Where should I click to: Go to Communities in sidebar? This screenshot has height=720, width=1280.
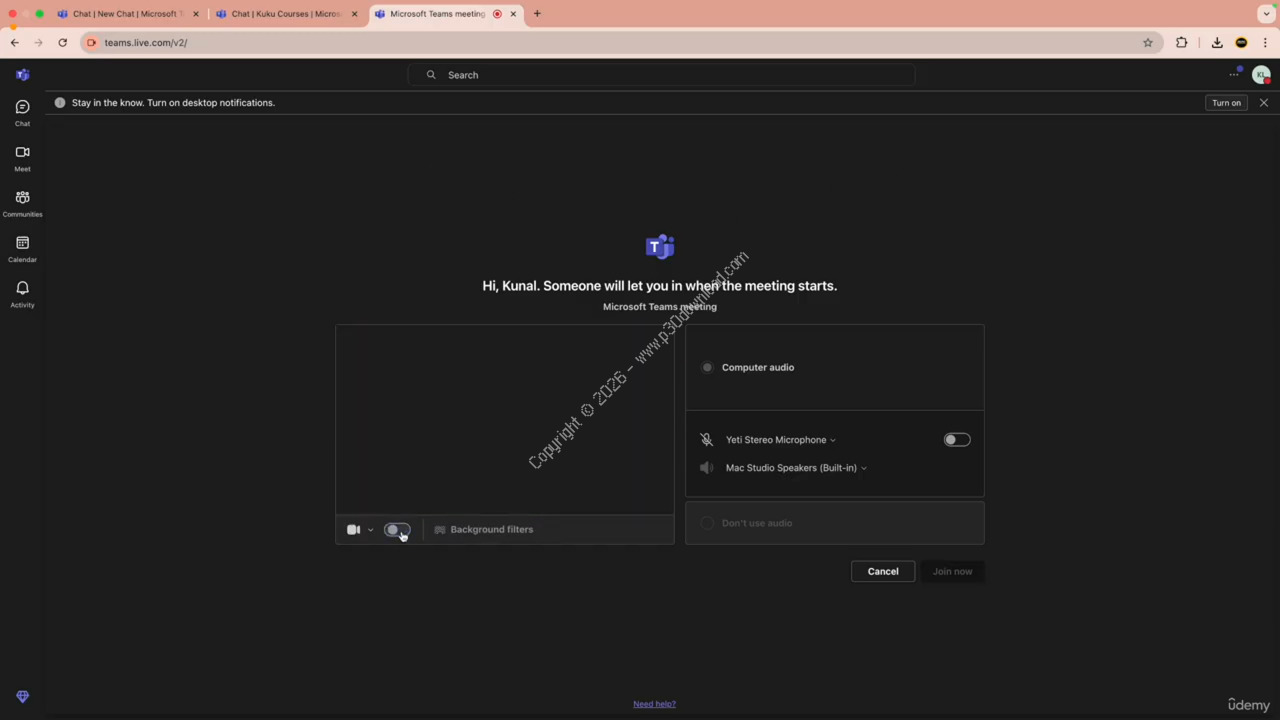[22, 203]
